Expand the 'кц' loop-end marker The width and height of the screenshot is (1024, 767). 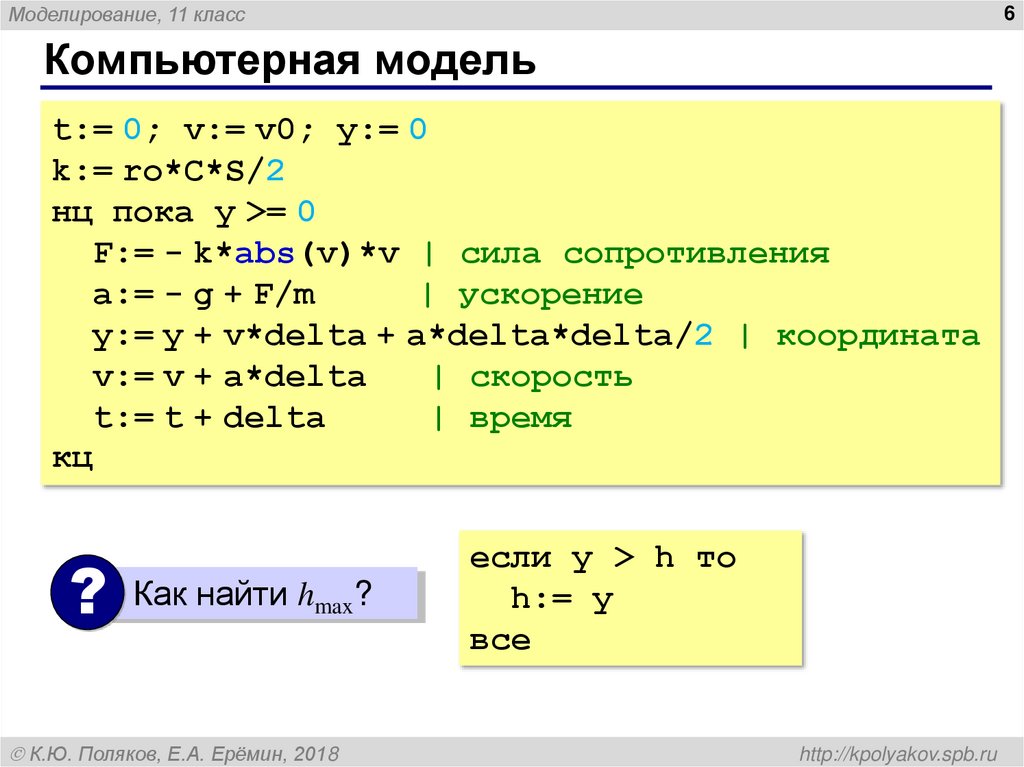pyautogui.click(x=70, y=458)
